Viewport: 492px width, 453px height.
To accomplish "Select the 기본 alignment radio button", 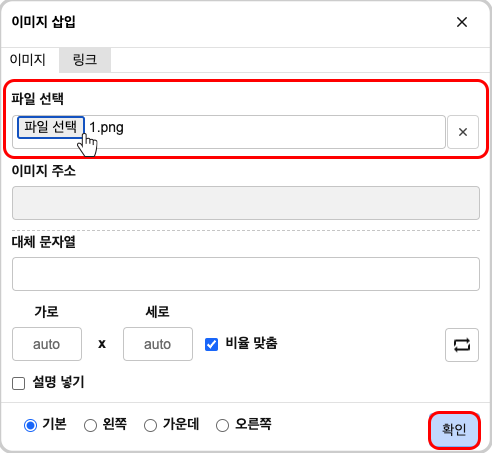I will 30,425.
